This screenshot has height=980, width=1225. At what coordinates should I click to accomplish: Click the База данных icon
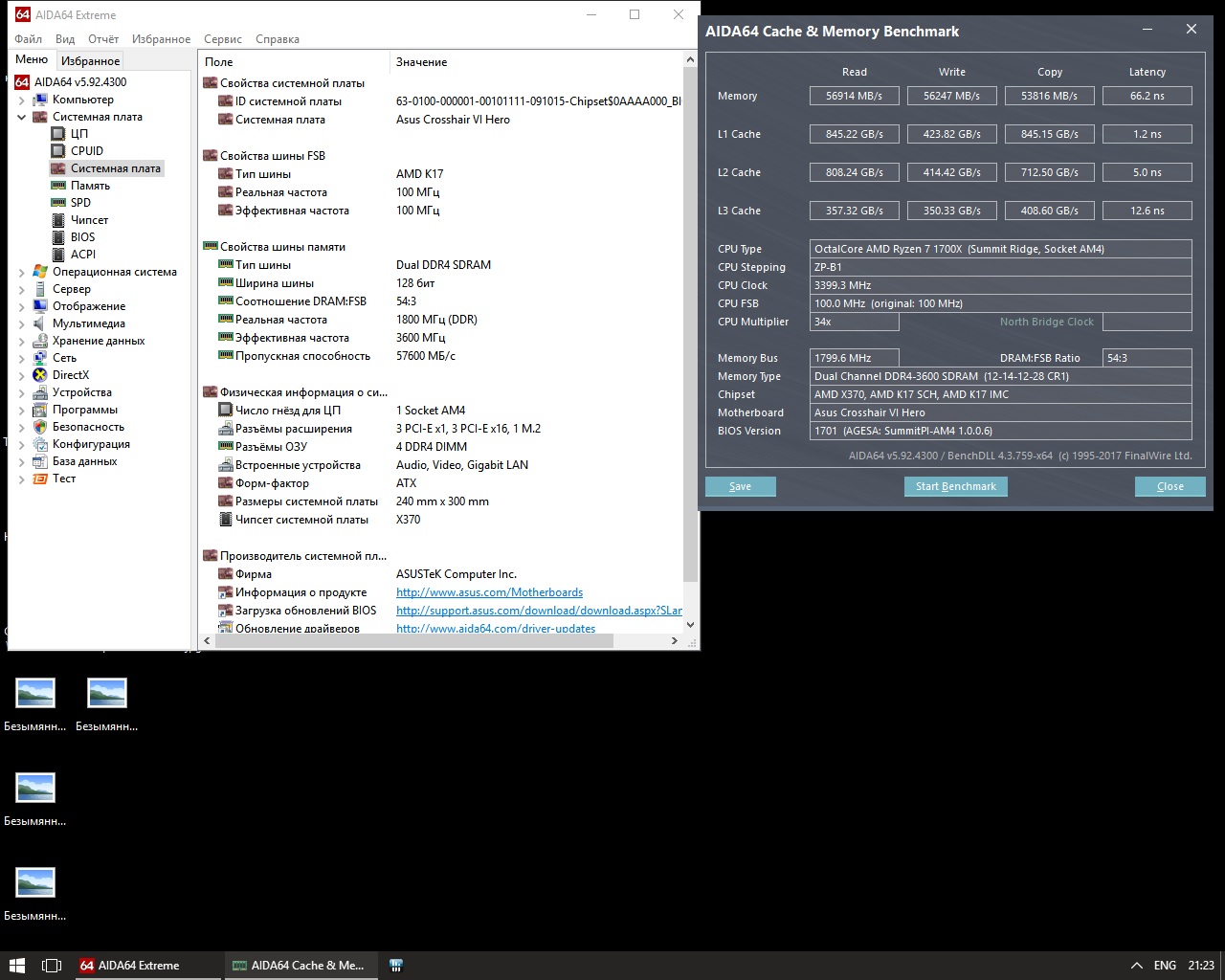click(x=40, y=461)
